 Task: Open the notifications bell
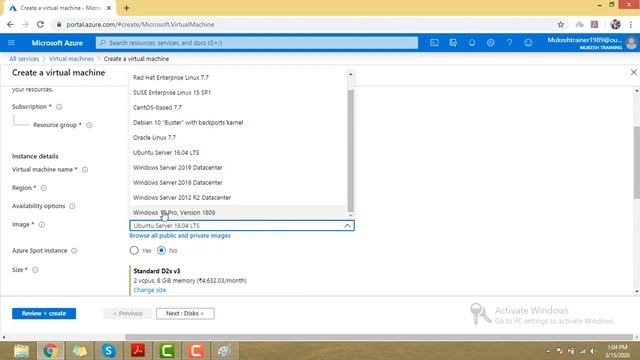[x=472, y=43]
